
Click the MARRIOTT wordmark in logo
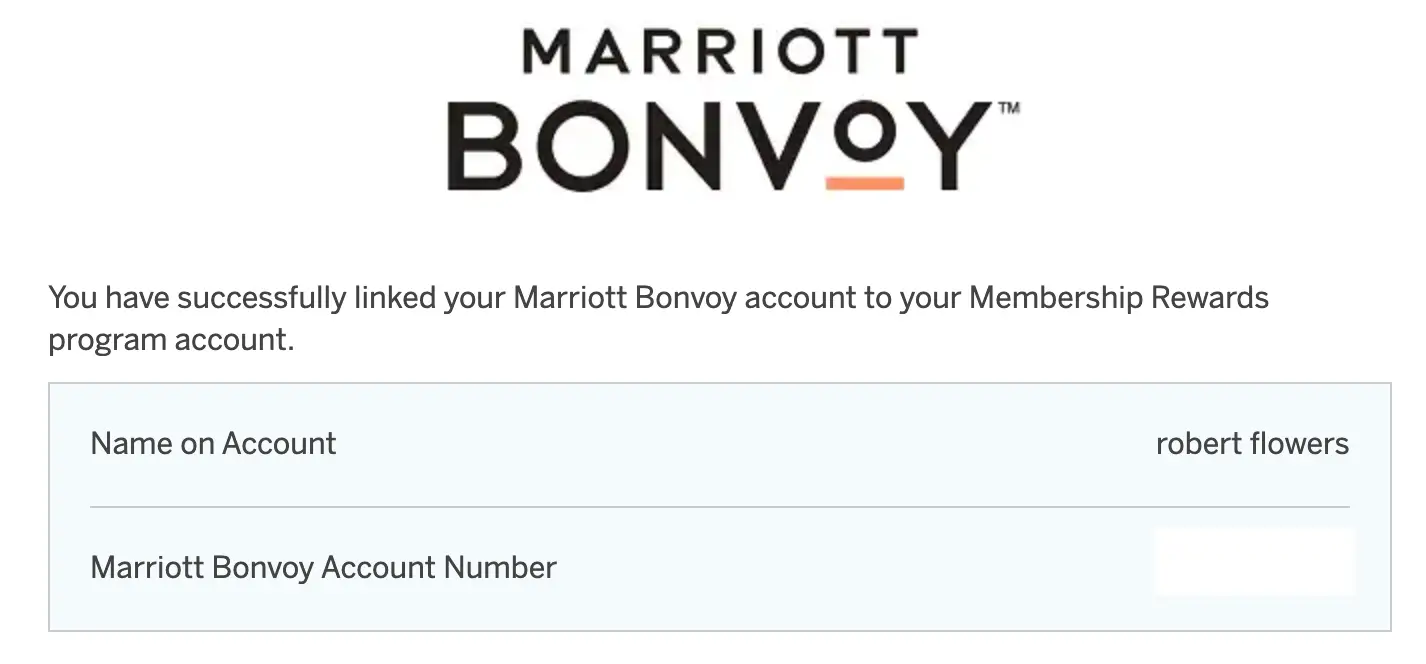pyautogui.click(x=720, y=52)
